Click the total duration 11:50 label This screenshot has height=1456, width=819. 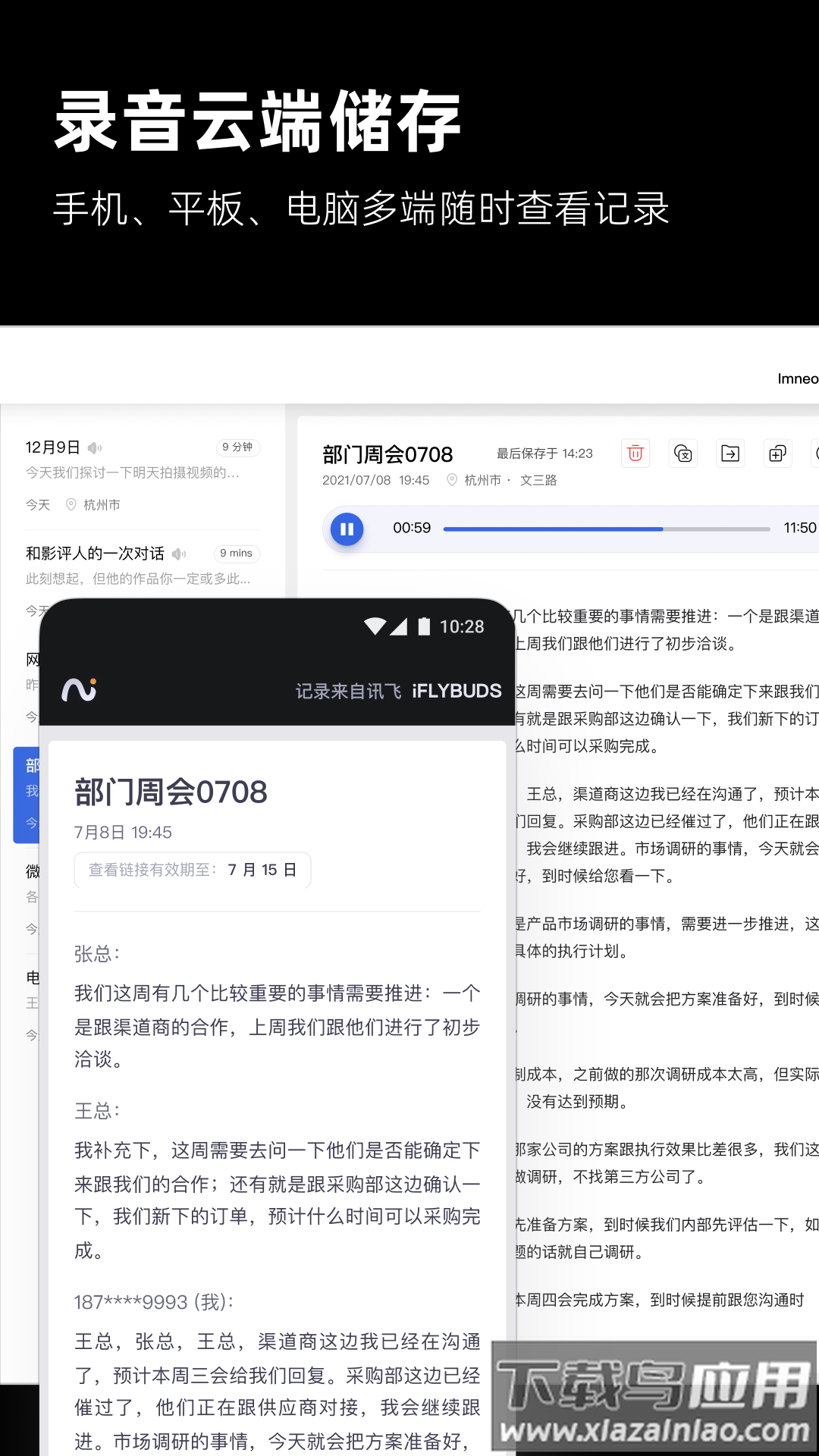click(800, 528)
